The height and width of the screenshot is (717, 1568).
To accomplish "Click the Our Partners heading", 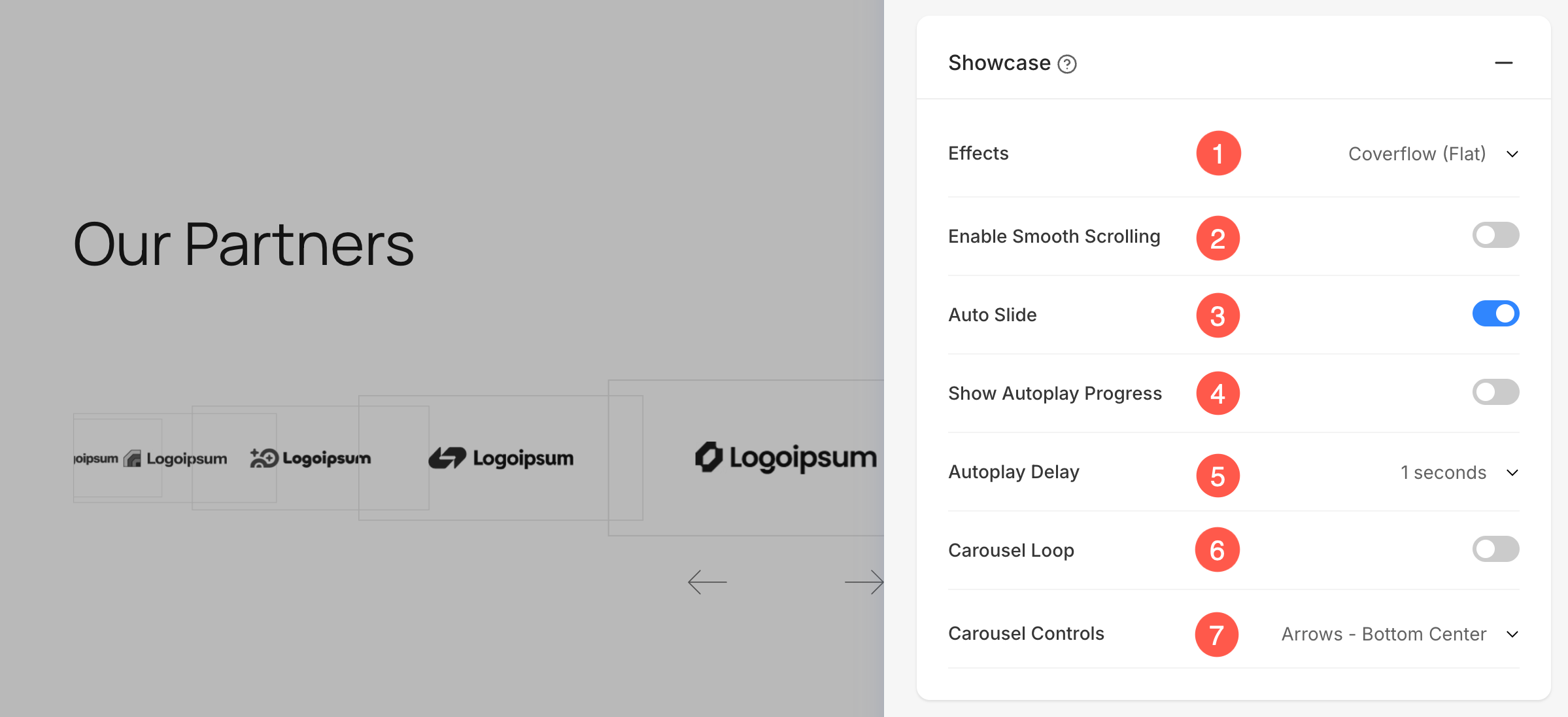I will (x=243, y=245).
